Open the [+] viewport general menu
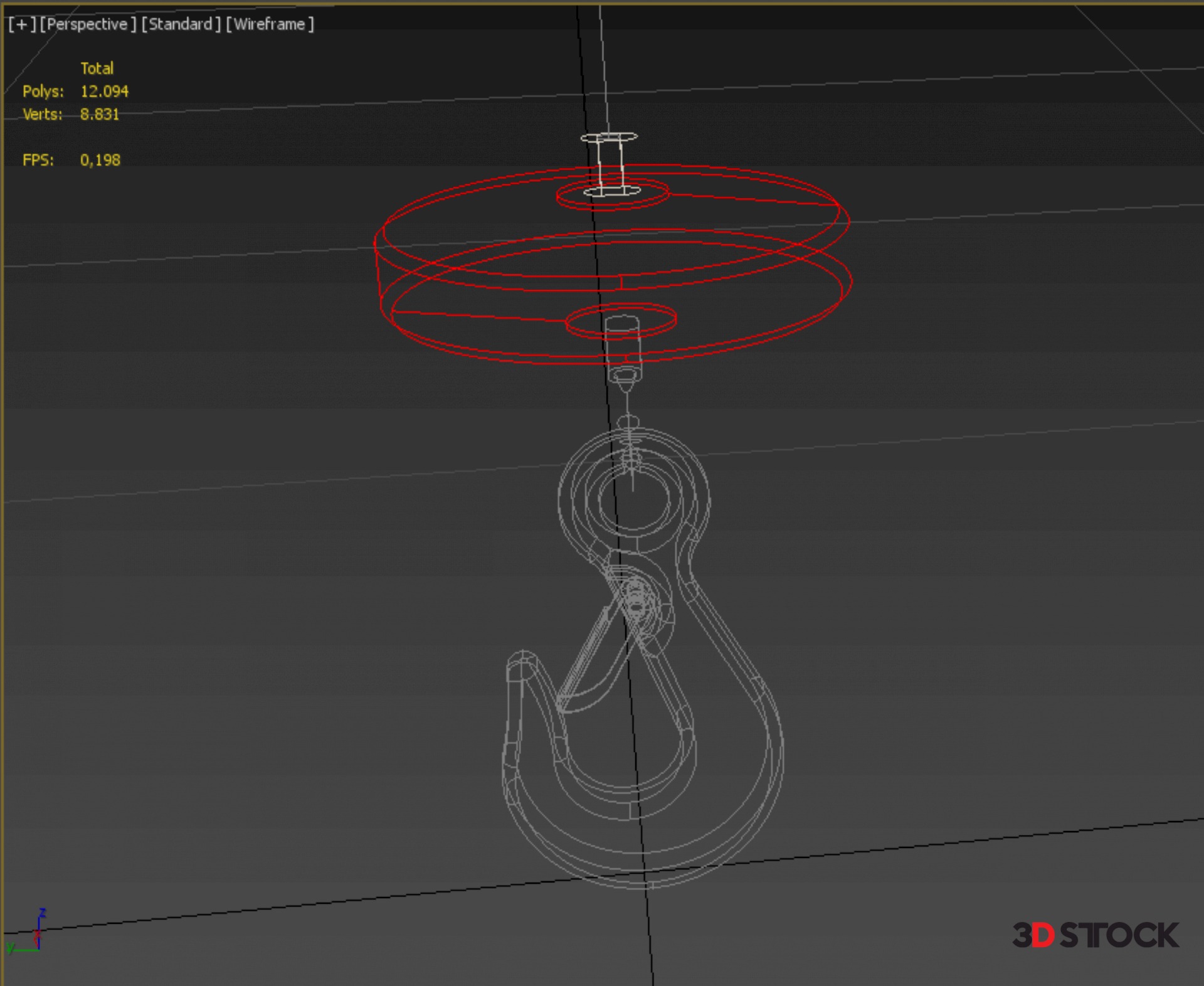 [x=21, y=24]
